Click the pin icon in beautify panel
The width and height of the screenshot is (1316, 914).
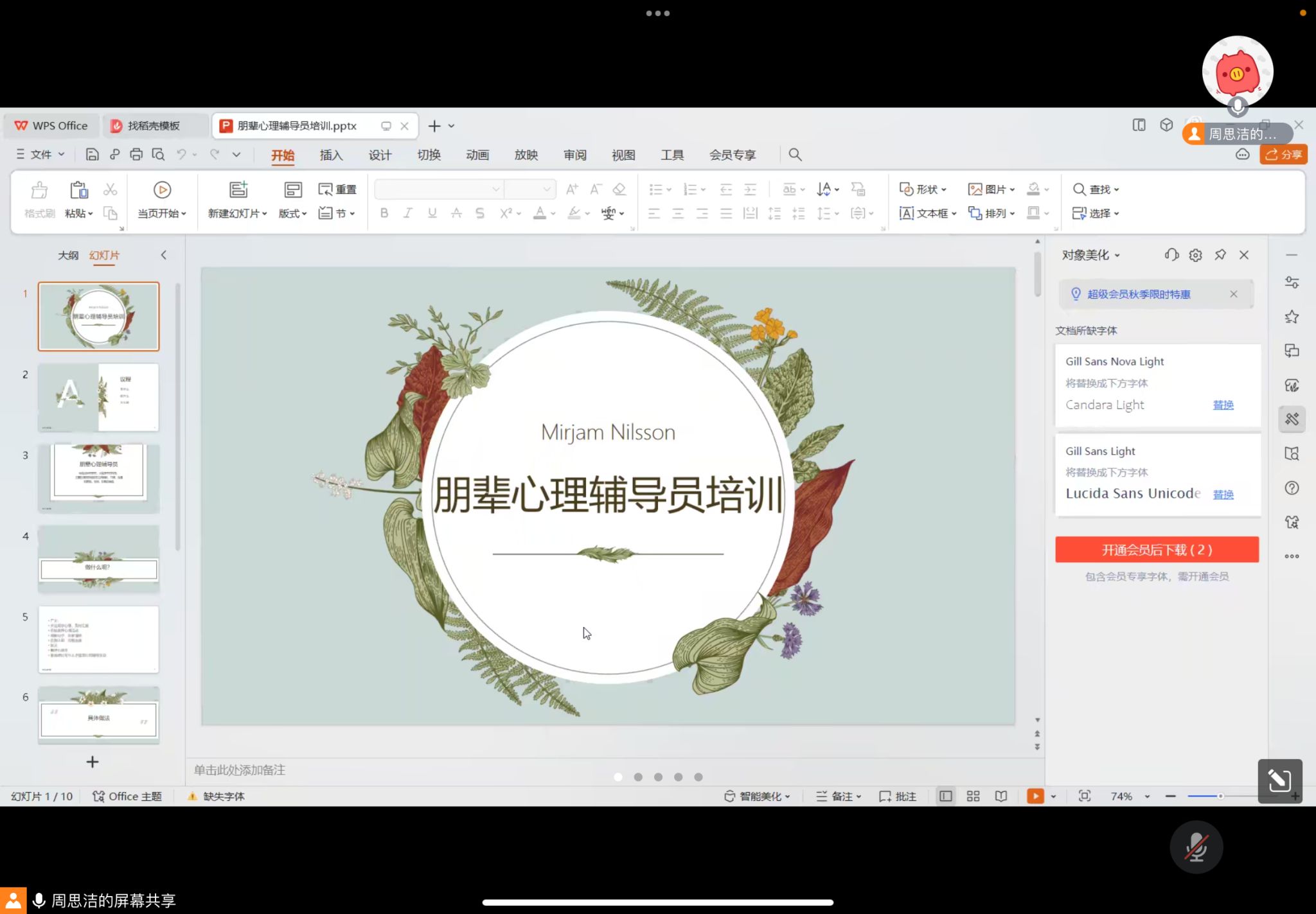point(1220,255)
